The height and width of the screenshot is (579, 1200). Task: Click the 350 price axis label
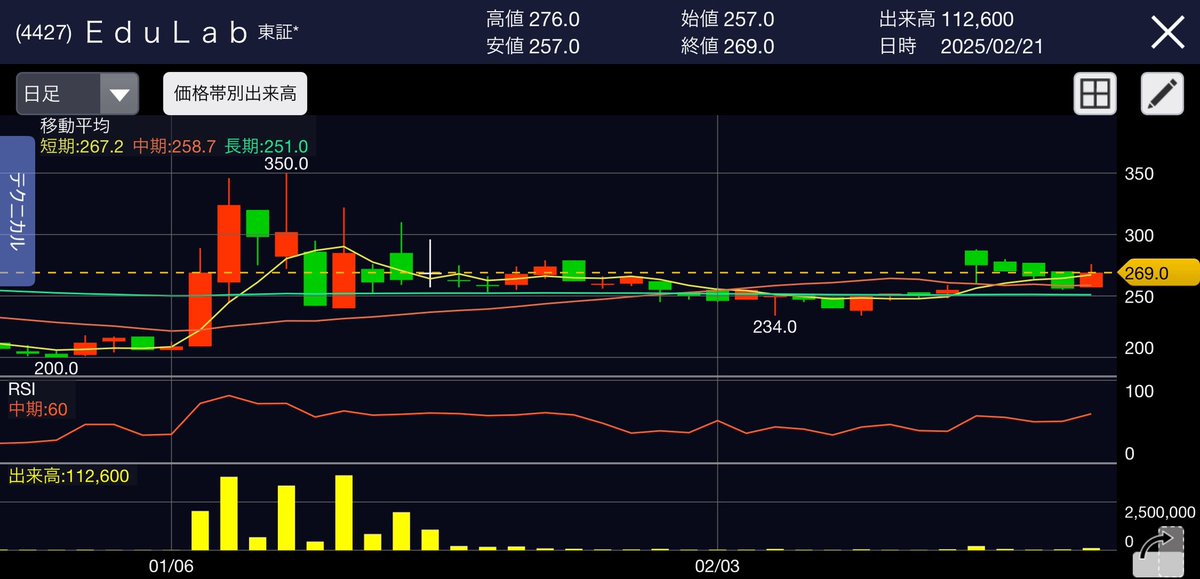1139,174
